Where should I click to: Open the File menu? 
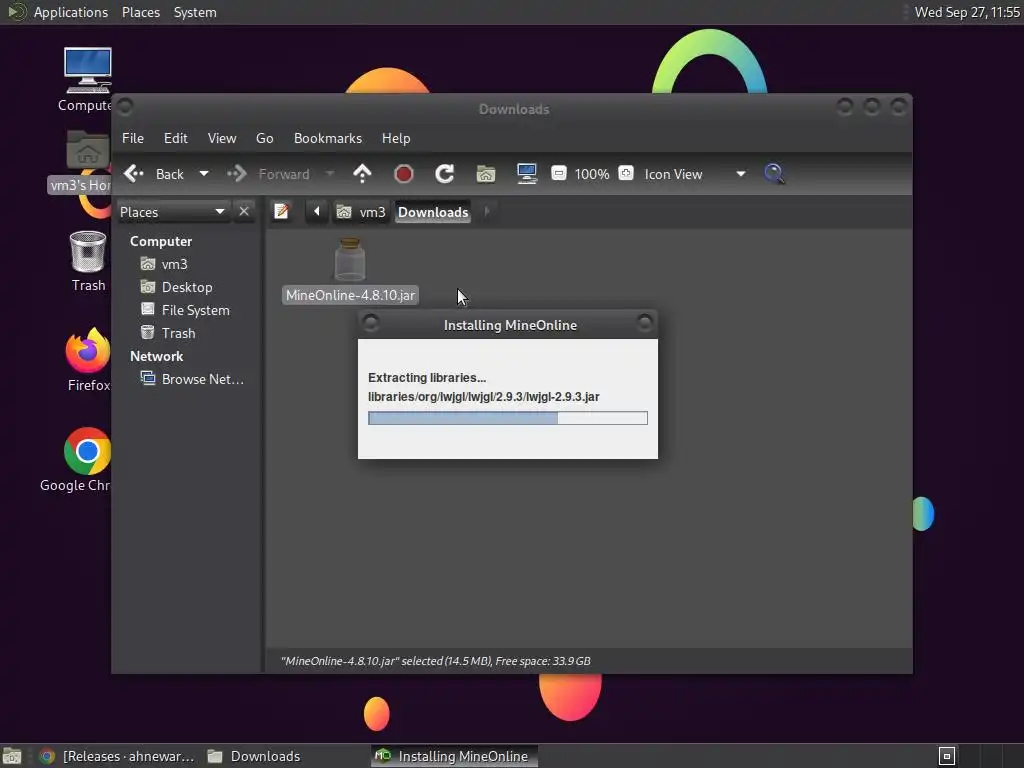point(133,138)
